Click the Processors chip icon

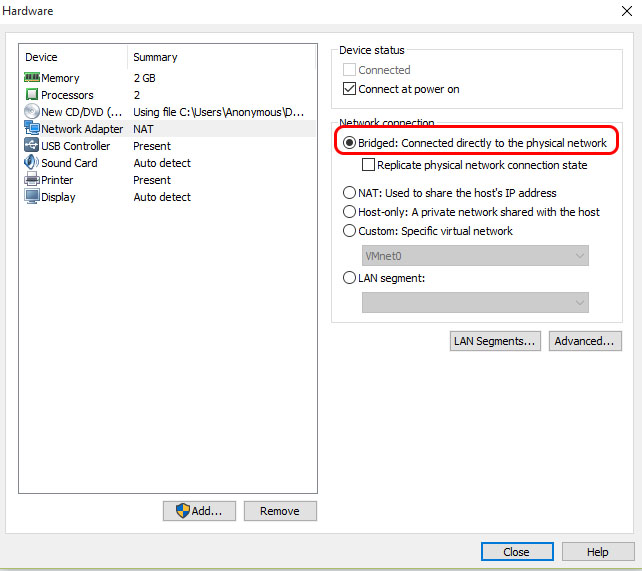point(31,95)
